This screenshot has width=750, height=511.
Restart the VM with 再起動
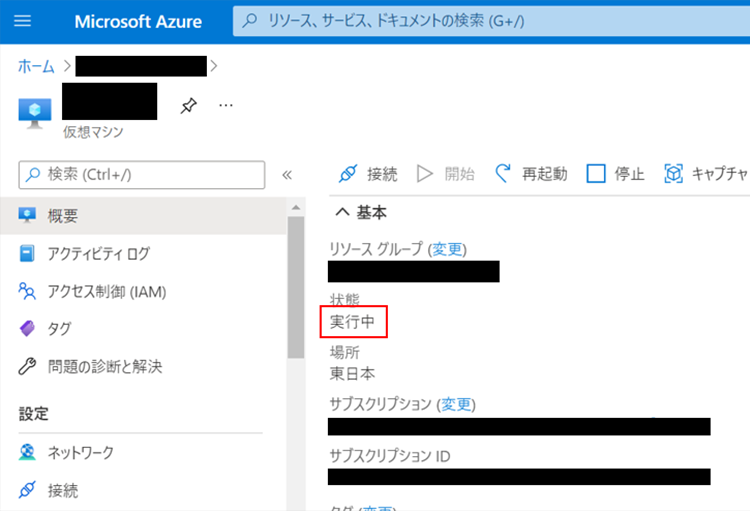point(531,174)
